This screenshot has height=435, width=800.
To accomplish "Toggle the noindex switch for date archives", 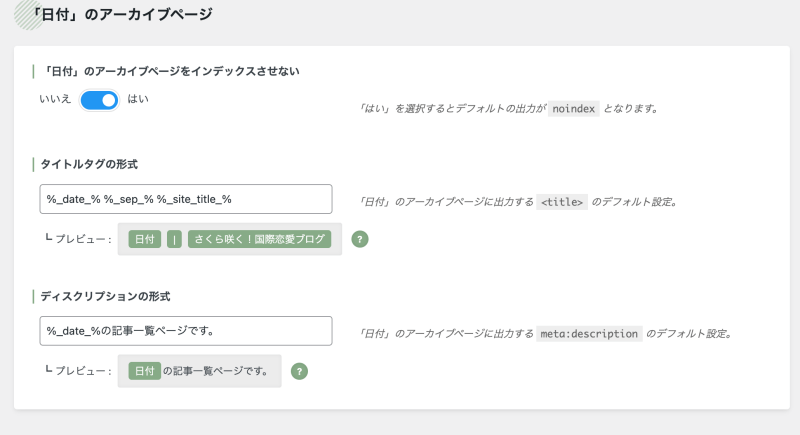I will tap(99, 100).
